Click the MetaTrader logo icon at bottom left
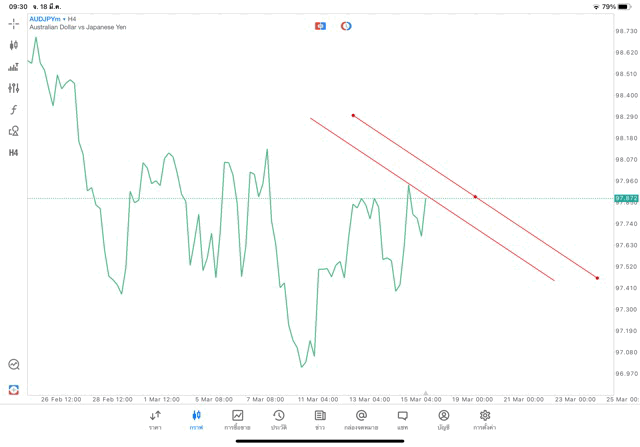 pos(14,389)
